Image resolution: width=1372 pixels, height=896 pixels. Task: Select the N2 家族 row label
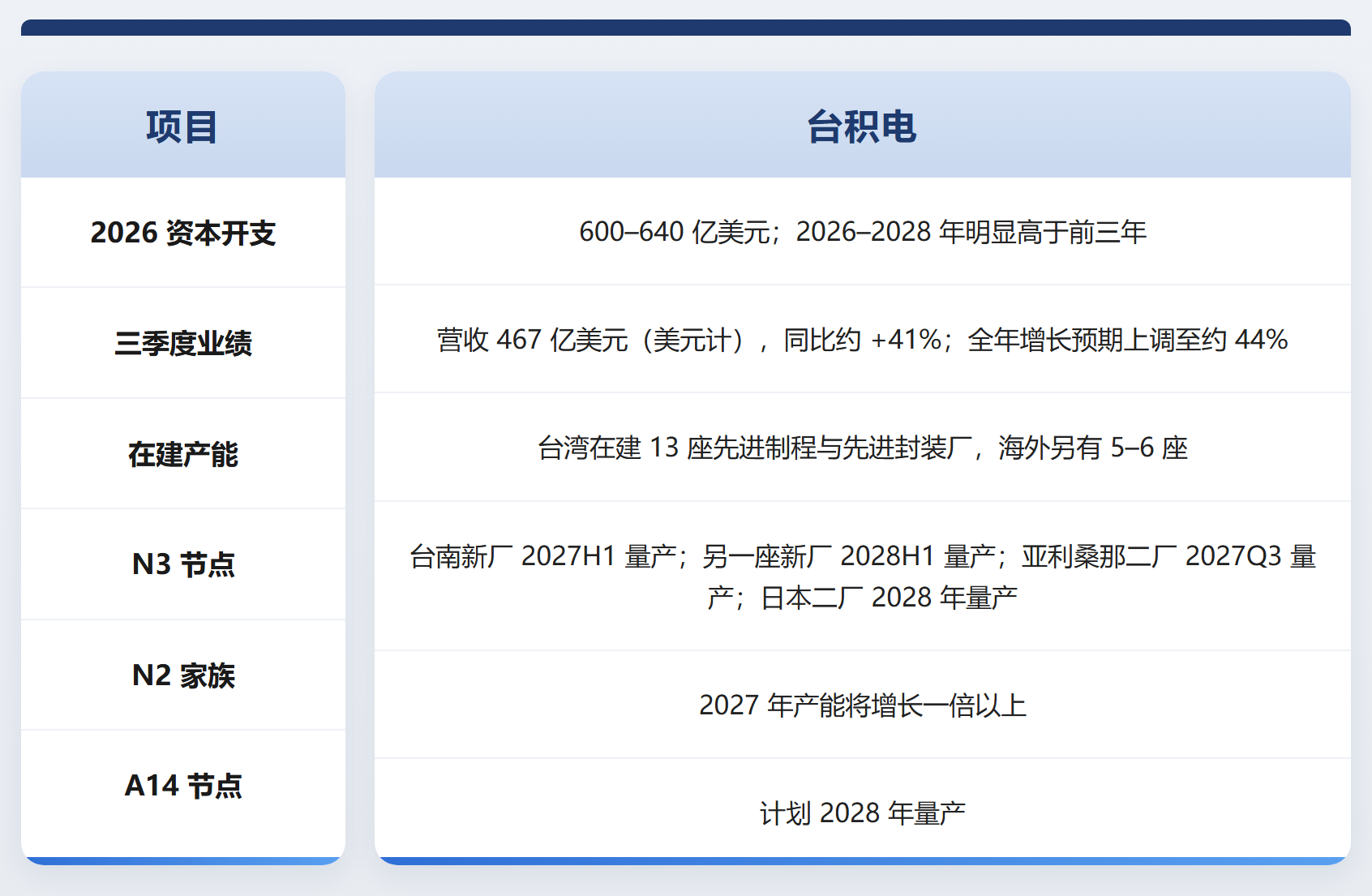[182, 675]
